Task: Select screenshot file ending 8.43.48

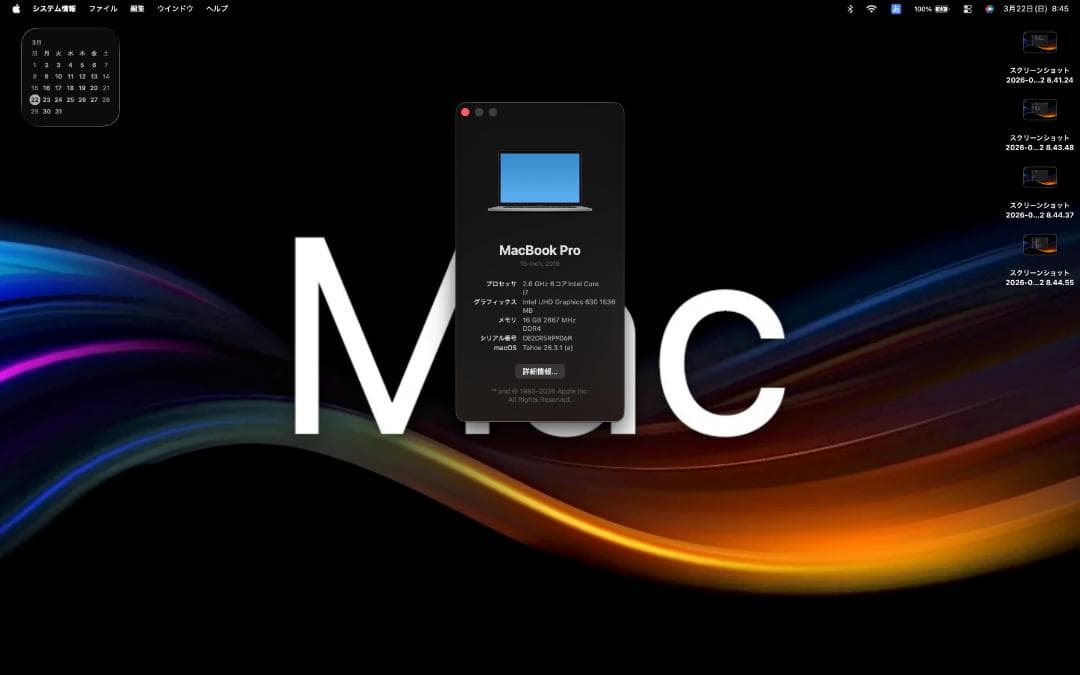Action: click(x=1039, y=125)
